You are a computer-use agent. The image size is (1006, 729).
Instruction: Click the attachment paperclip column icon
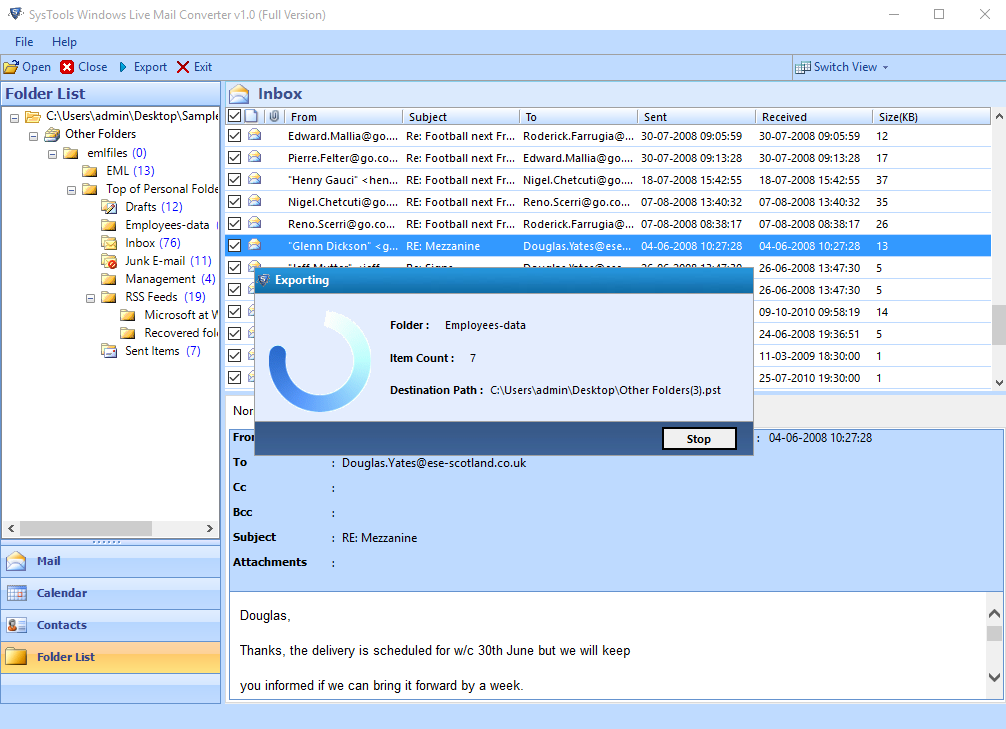tap(274, 116)
